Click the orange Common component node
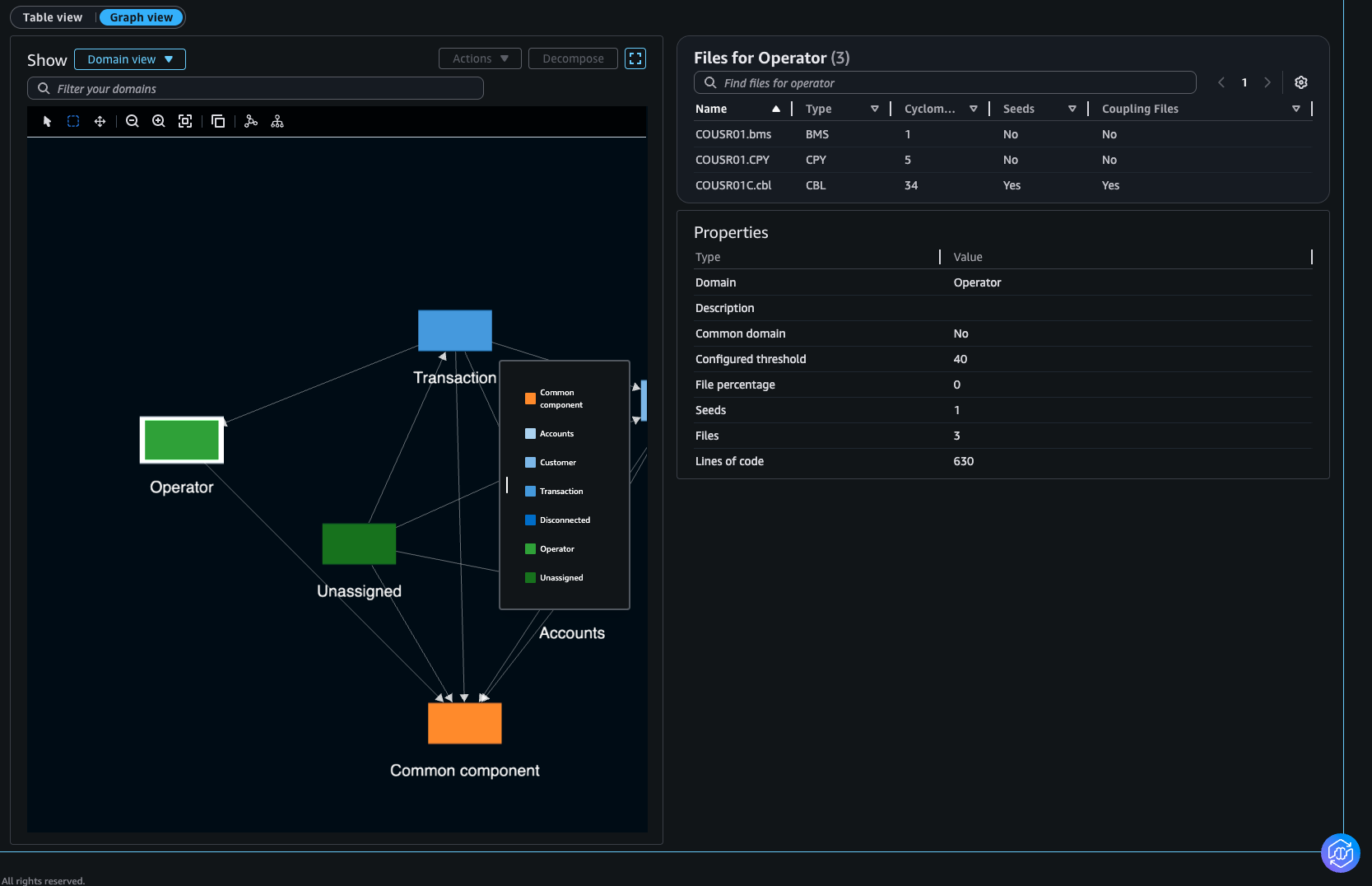The height and width of the screenshot is (886, 1372). click(465, 723)
